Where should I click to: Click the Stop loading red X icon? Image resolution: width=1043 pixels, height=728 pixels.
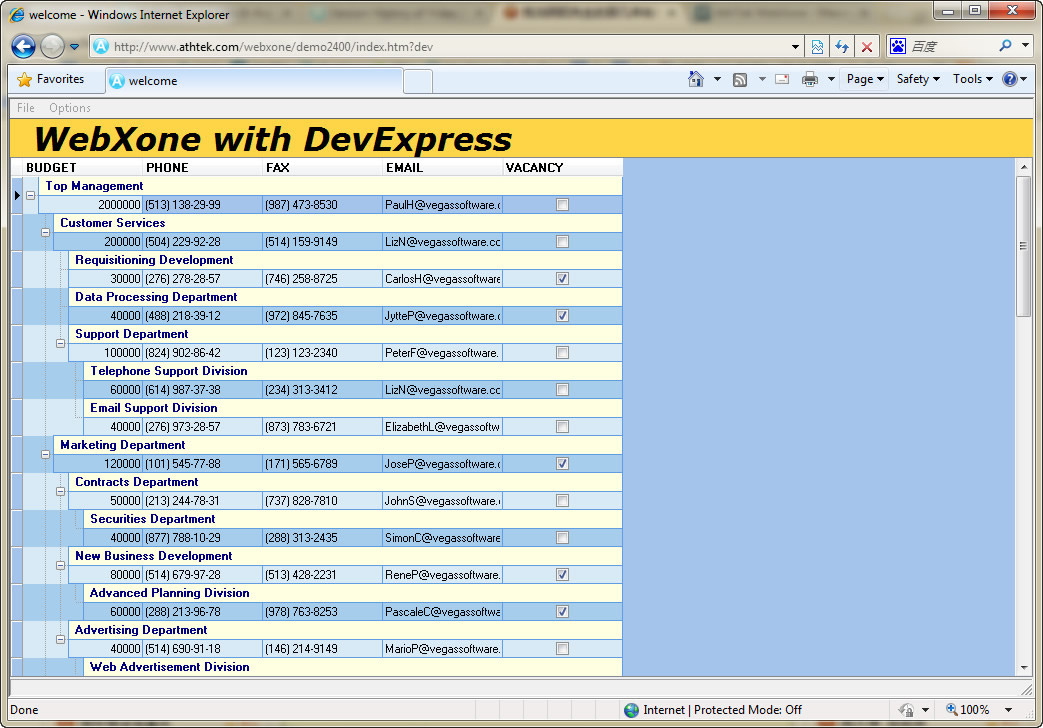867,47
